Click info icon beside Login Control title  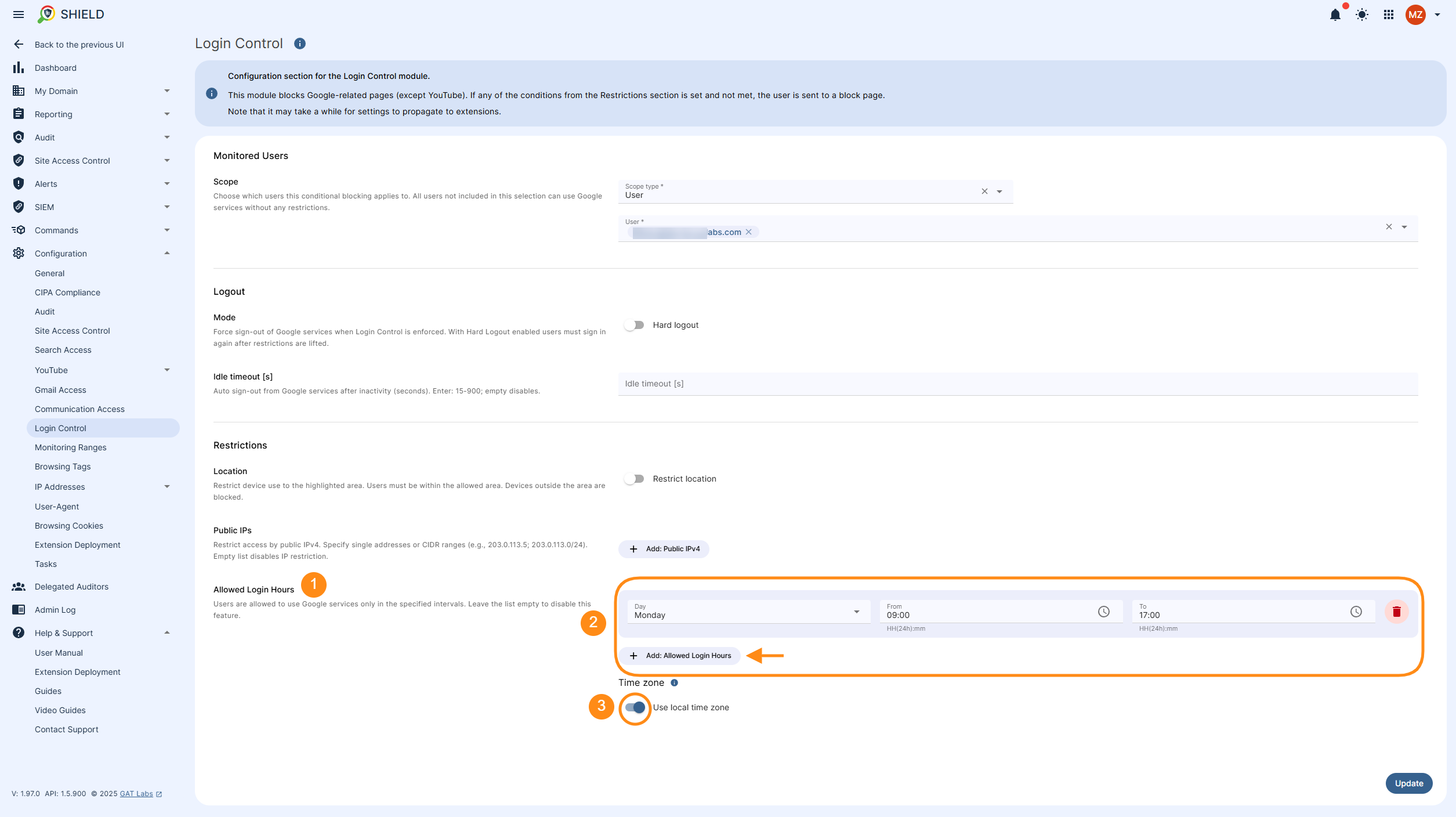click(299, 44)
